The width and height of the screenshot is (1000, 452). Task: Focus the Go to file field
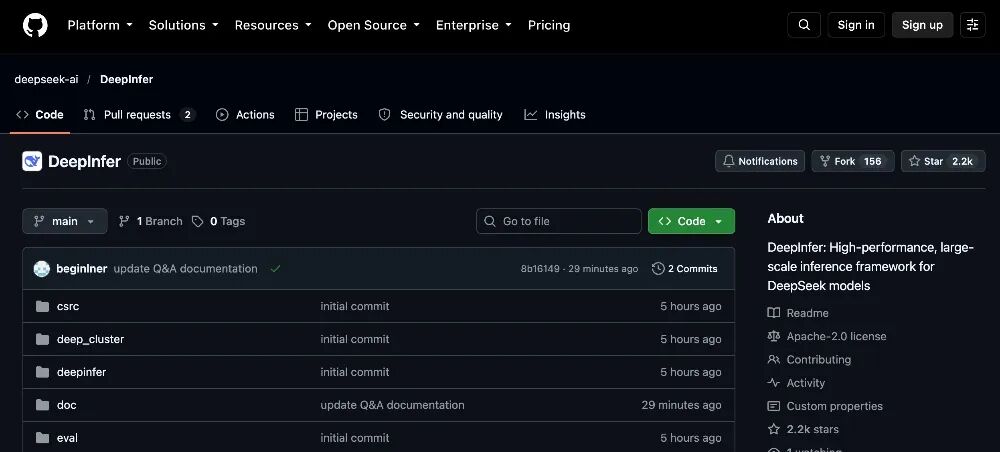click(x=559, y=221)
